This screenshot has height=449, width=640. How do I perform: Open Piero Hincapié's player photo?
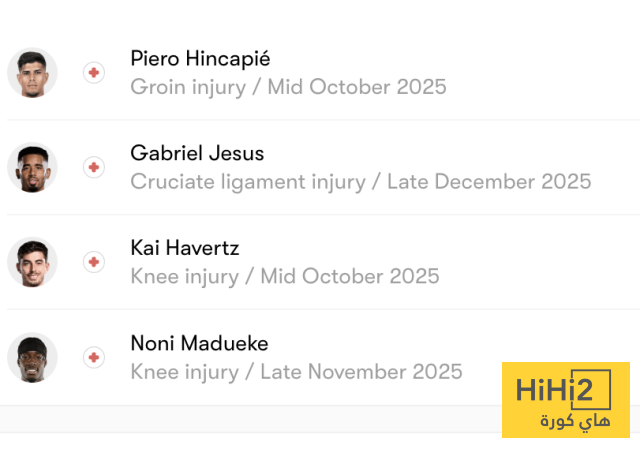pos(33,73)
